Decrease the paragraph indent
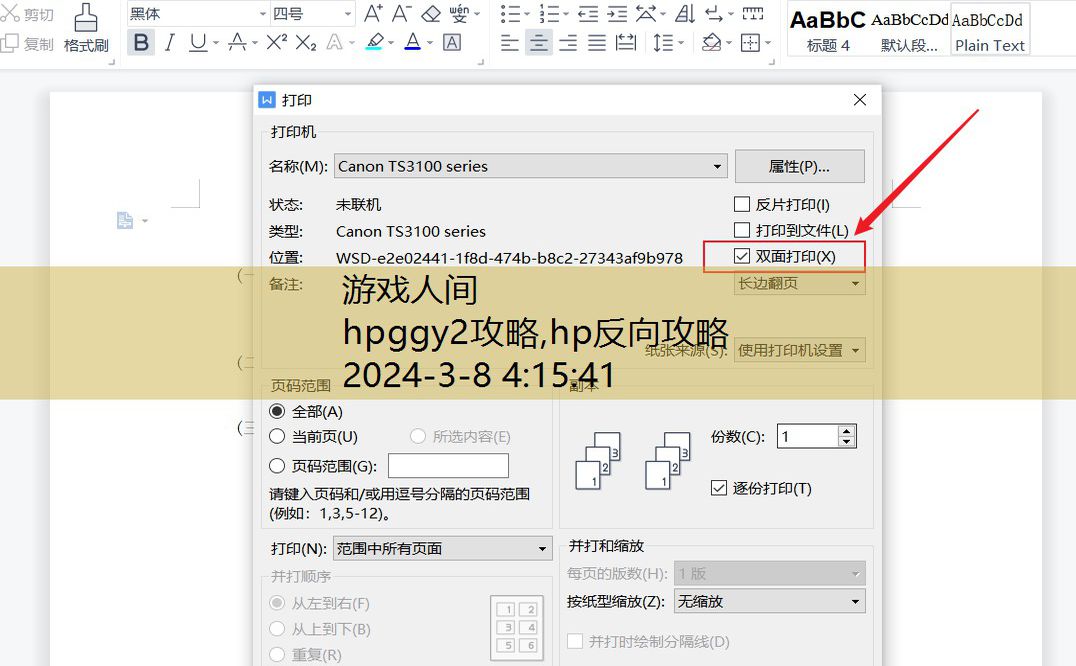The width and height of the screenshot is (1076, 666). 588,13
